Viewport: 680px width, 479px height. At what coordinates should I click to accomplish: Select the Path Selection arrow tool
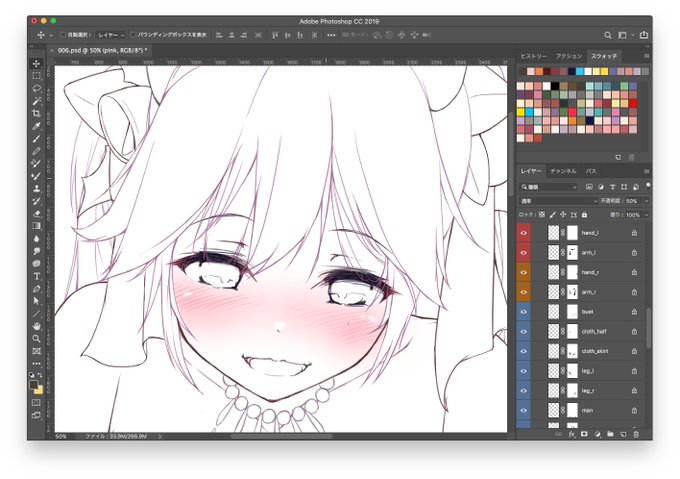(36, 301)
